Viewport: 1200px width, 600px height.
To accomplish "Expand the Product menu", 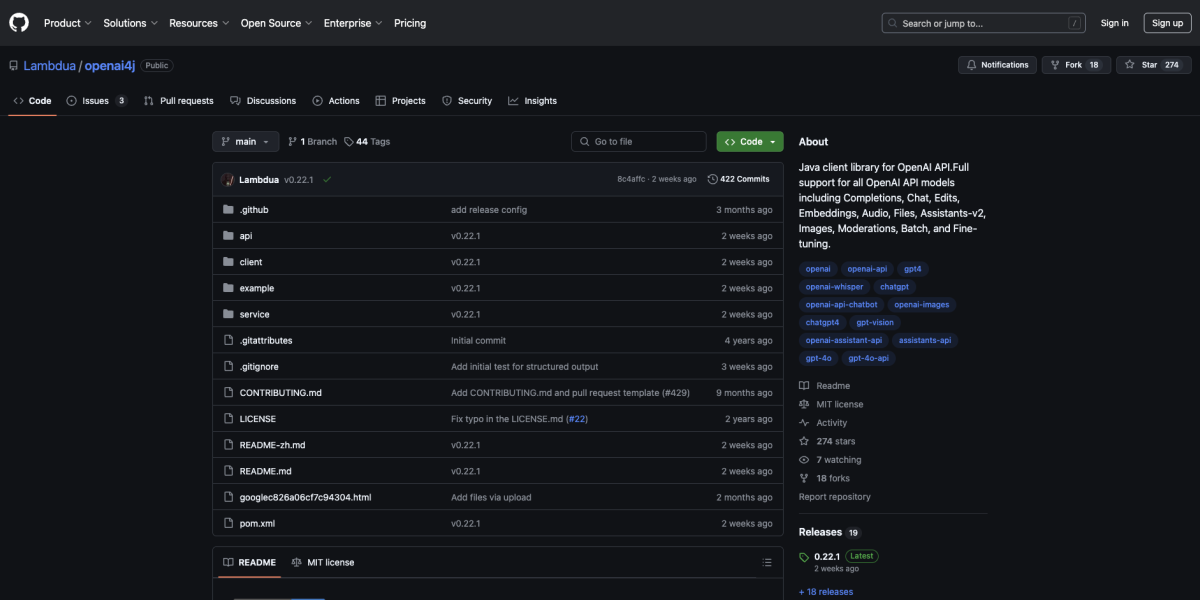I will pos(66,22).
